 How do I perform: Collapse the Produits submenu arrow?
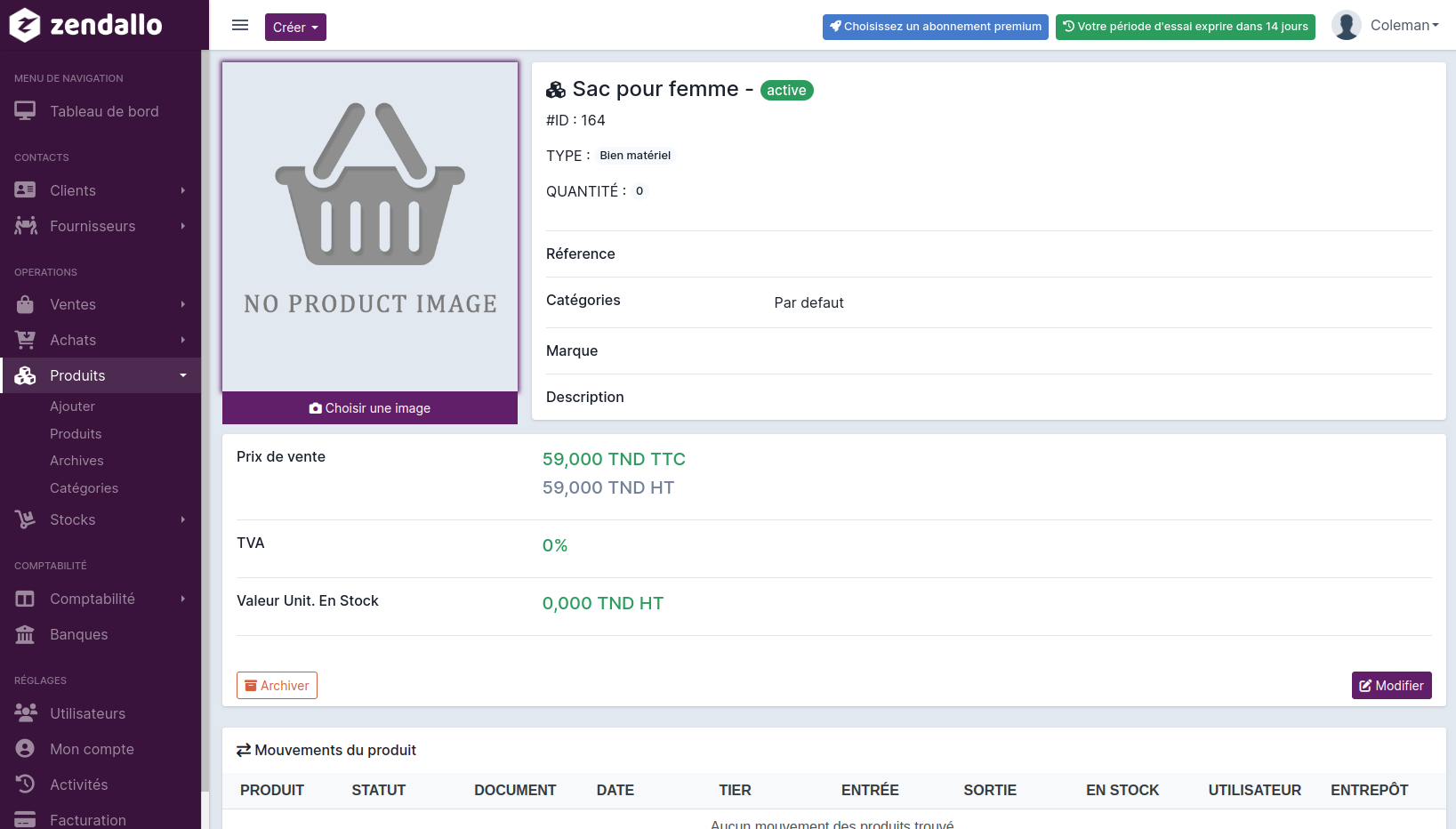[x=183, y=375]
